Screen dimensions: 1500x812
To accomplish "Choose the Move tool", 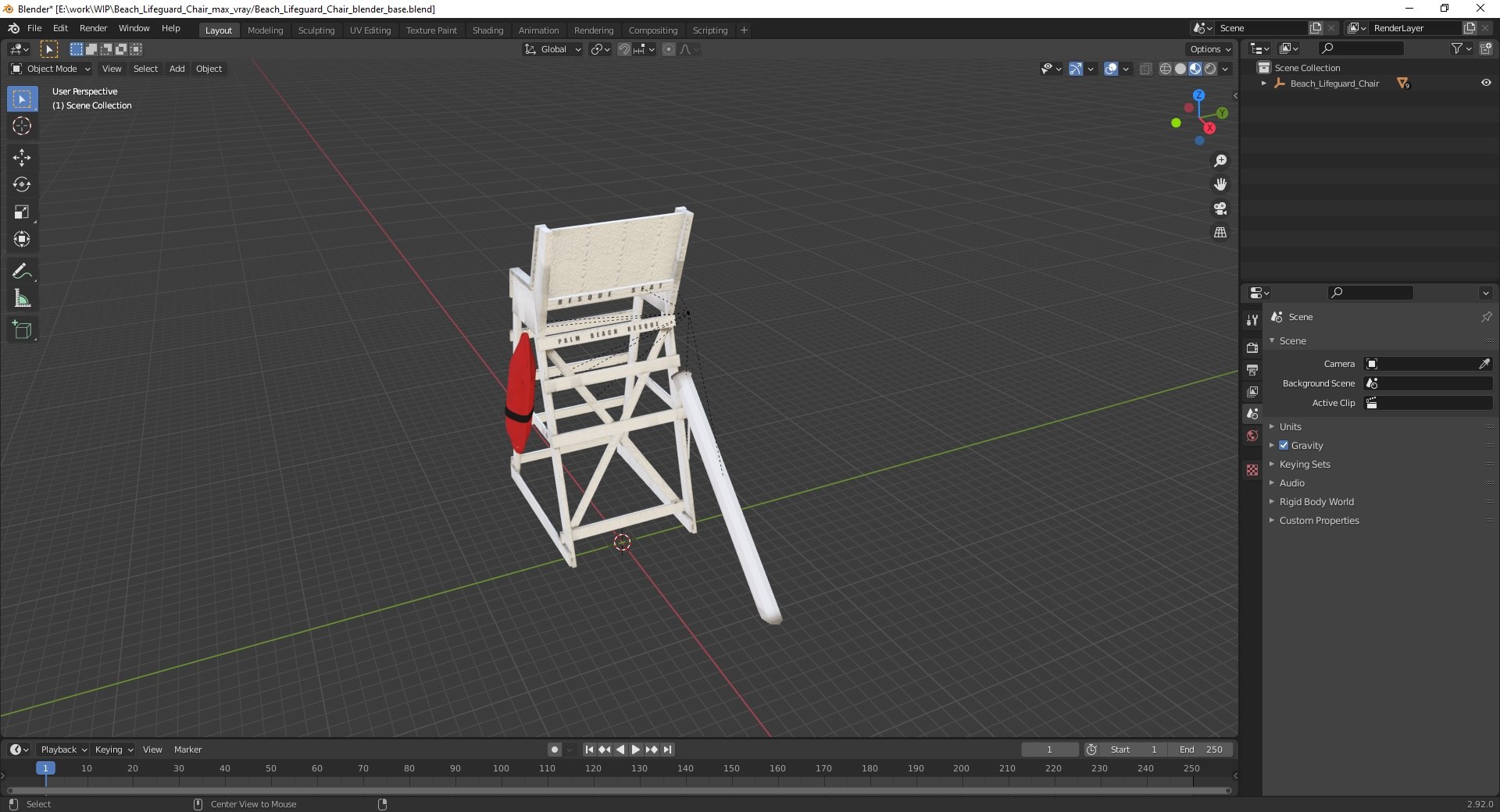I will pos(22,158).
